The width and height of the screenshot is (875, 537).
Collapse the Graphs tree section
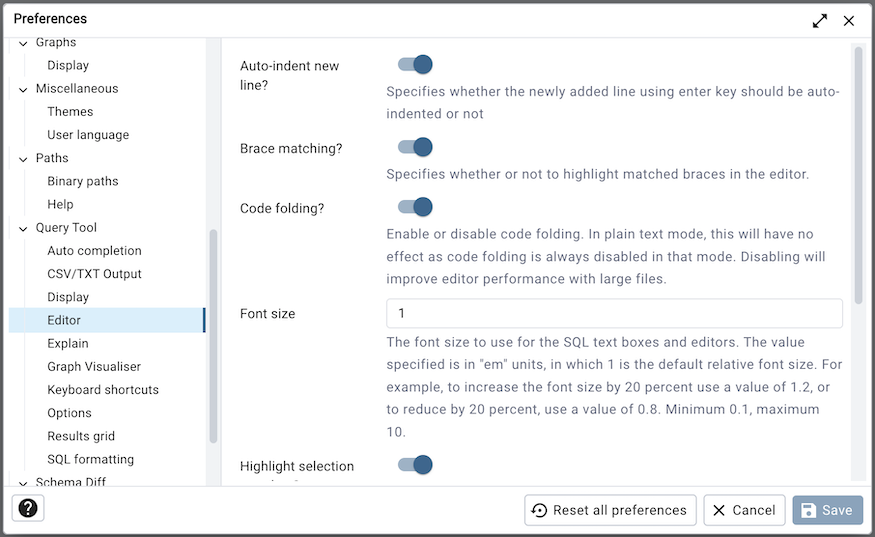point(23,43)
